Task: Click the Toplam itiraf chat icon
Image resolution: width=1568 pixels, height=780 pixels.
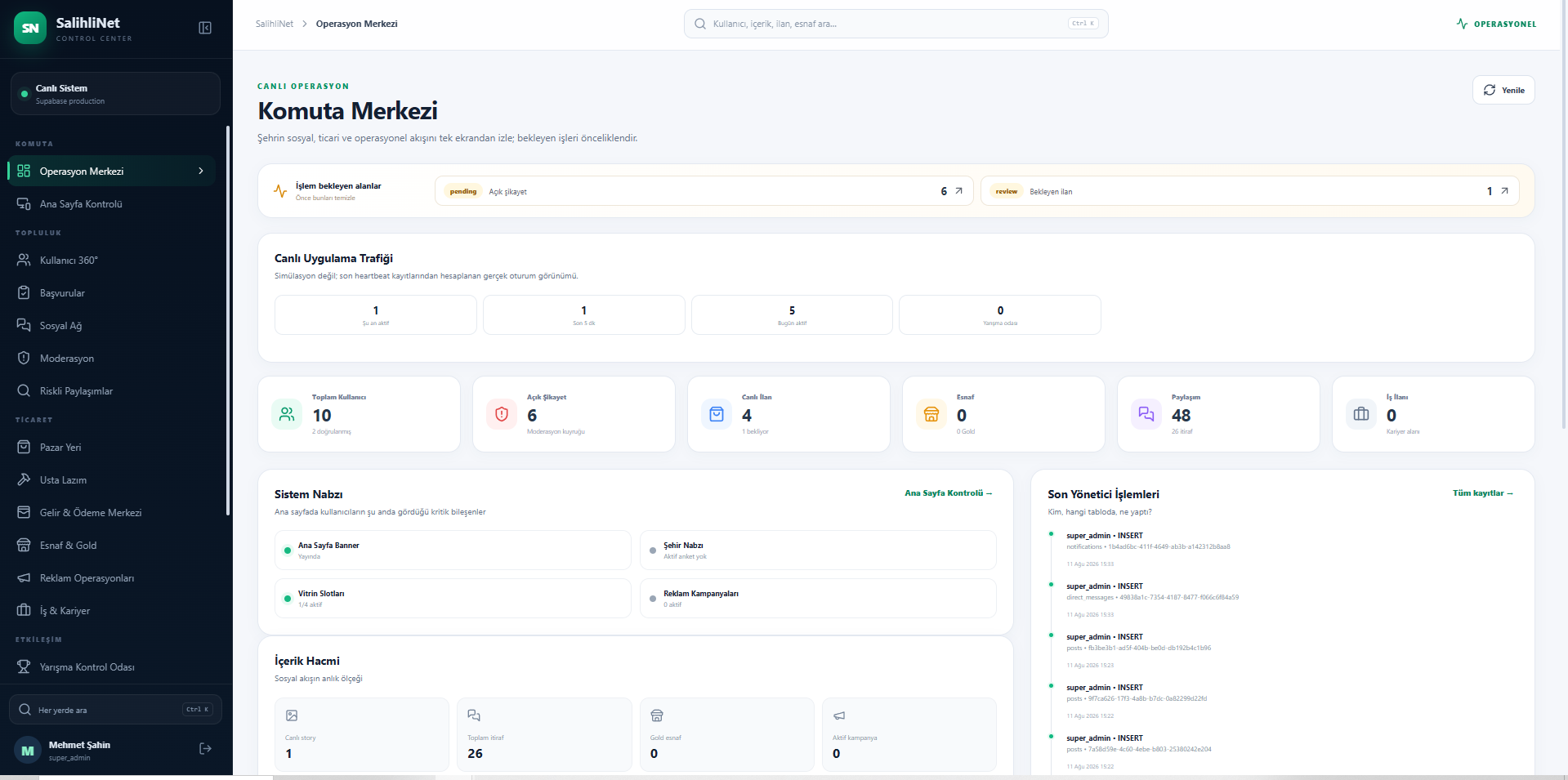Action: tap(474, 715)
